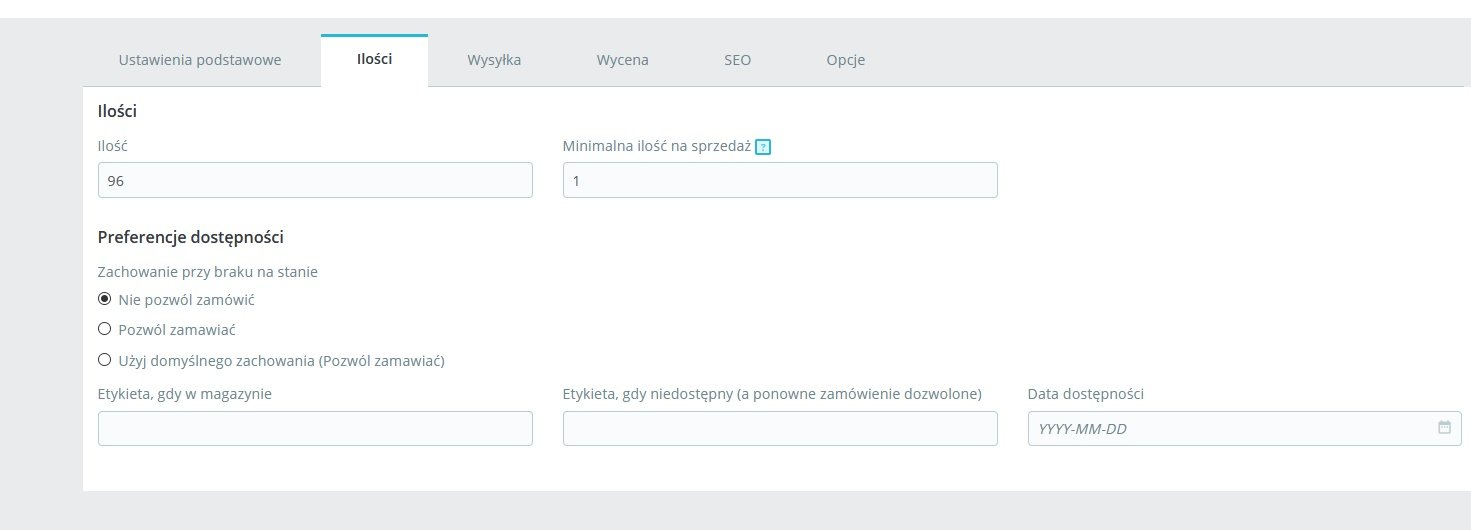Click the YYYY-MM-DD availability date field

pos(1230,428)
